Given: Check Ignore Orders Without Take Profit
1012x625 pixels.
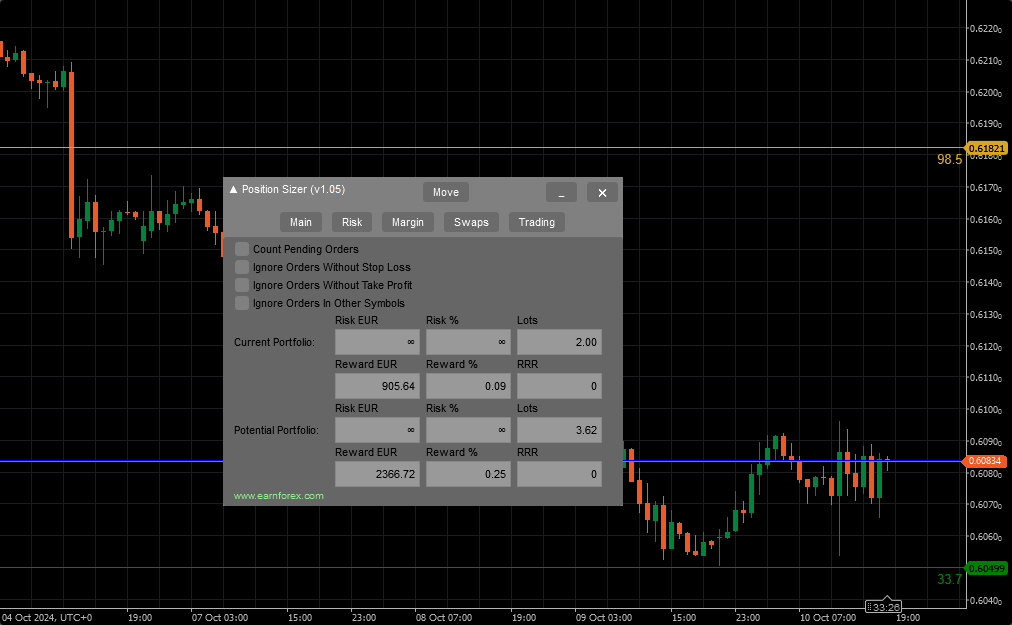Looking at the screenshot, I should 242,285.
